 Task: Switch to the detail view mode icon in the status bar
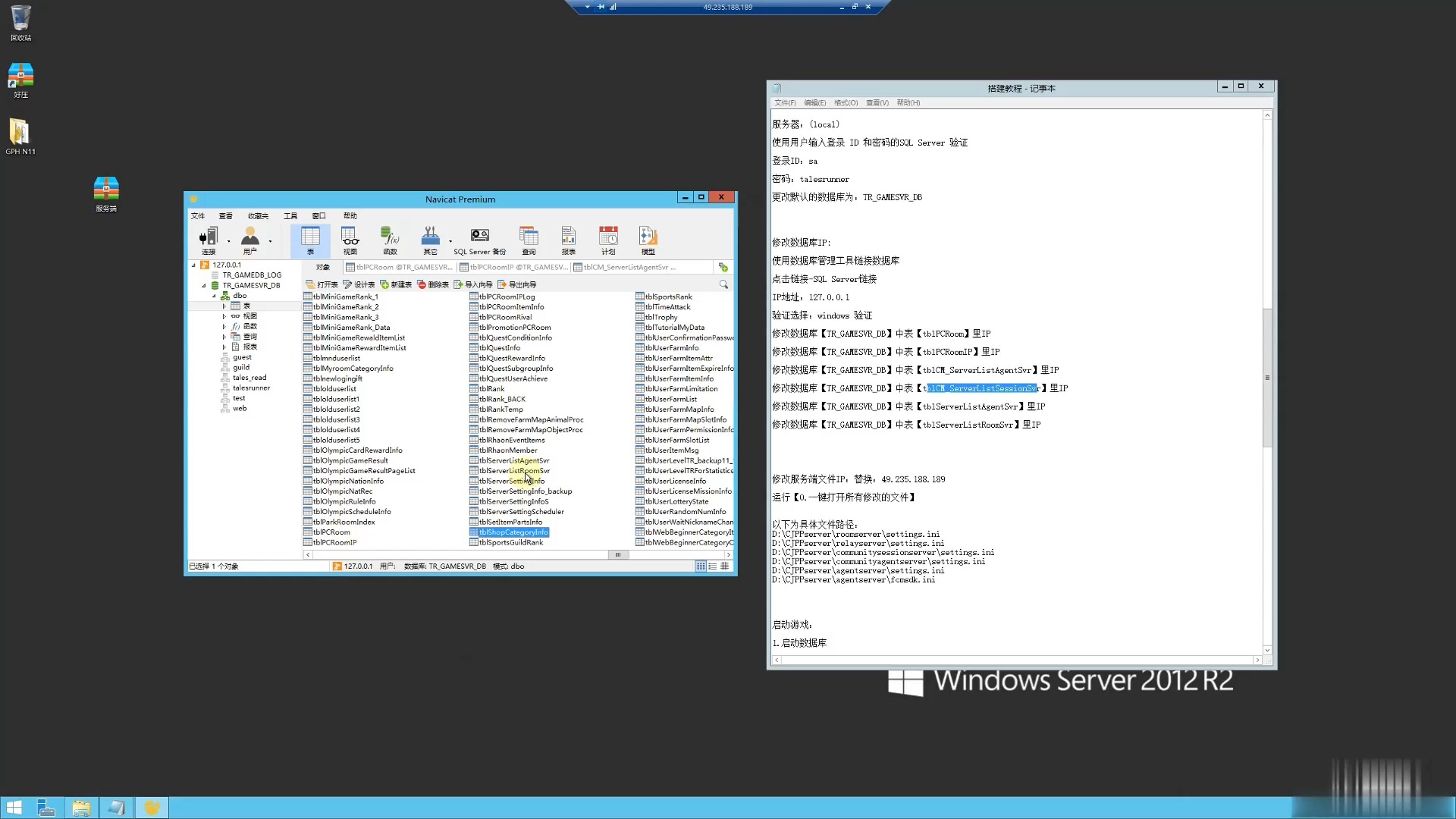pyautogui.click(x=713, y=566)
